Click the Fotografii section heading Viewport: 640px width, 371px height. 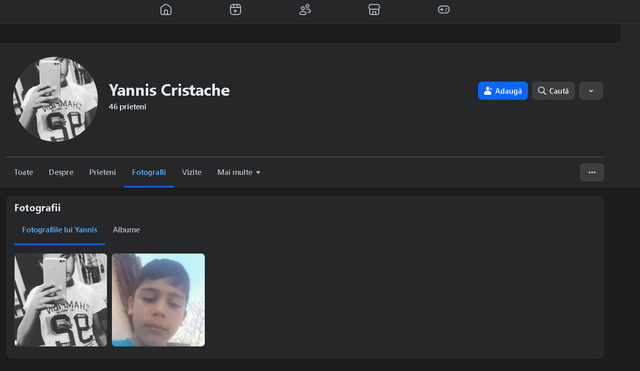point(37,208)
